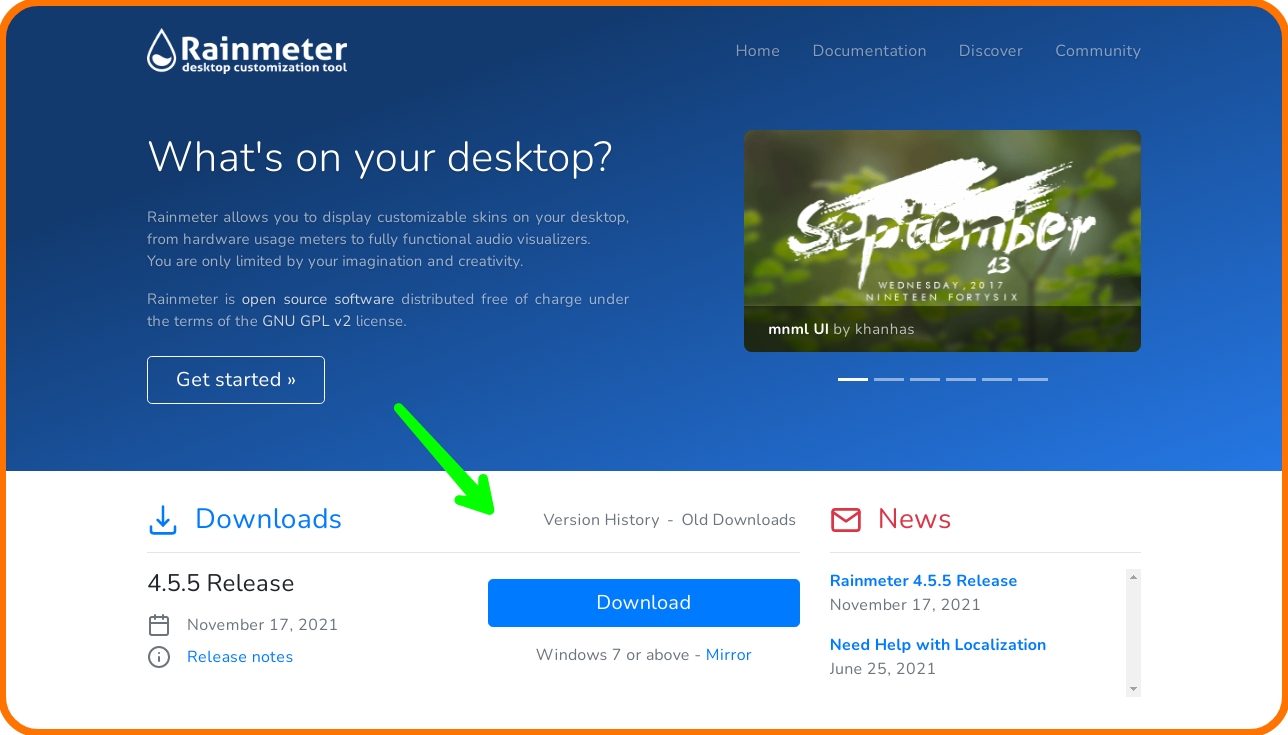Click the News scrollbar down arrow

click(1133, 689)
